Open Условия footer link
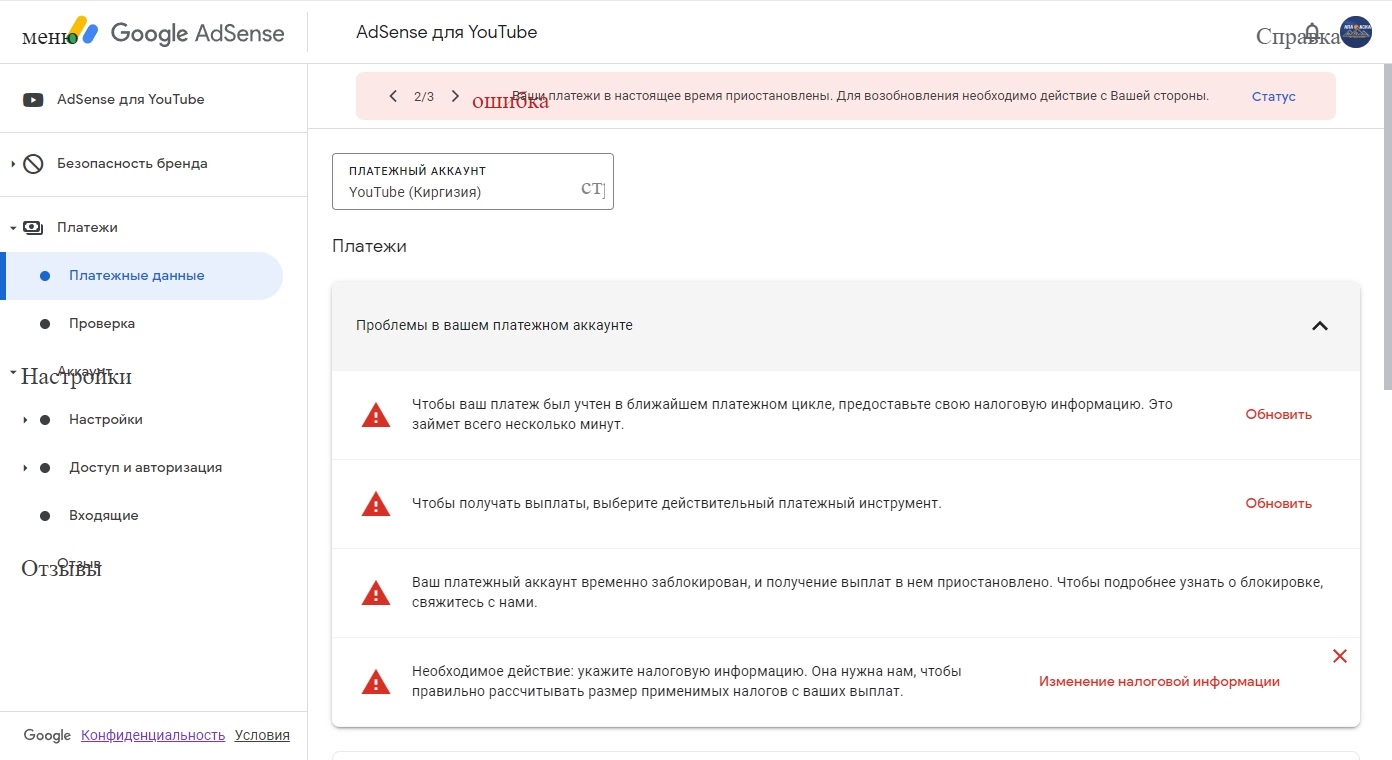The height and width of the screenshot is (760, 1392). (262, 735)
